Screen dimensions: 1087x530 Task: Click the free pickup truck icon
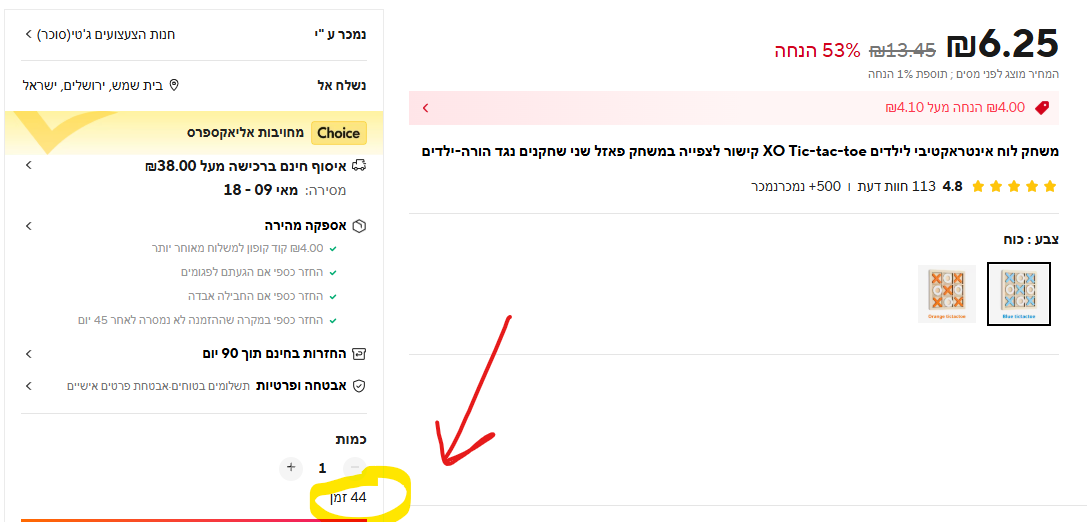(359, 166)
